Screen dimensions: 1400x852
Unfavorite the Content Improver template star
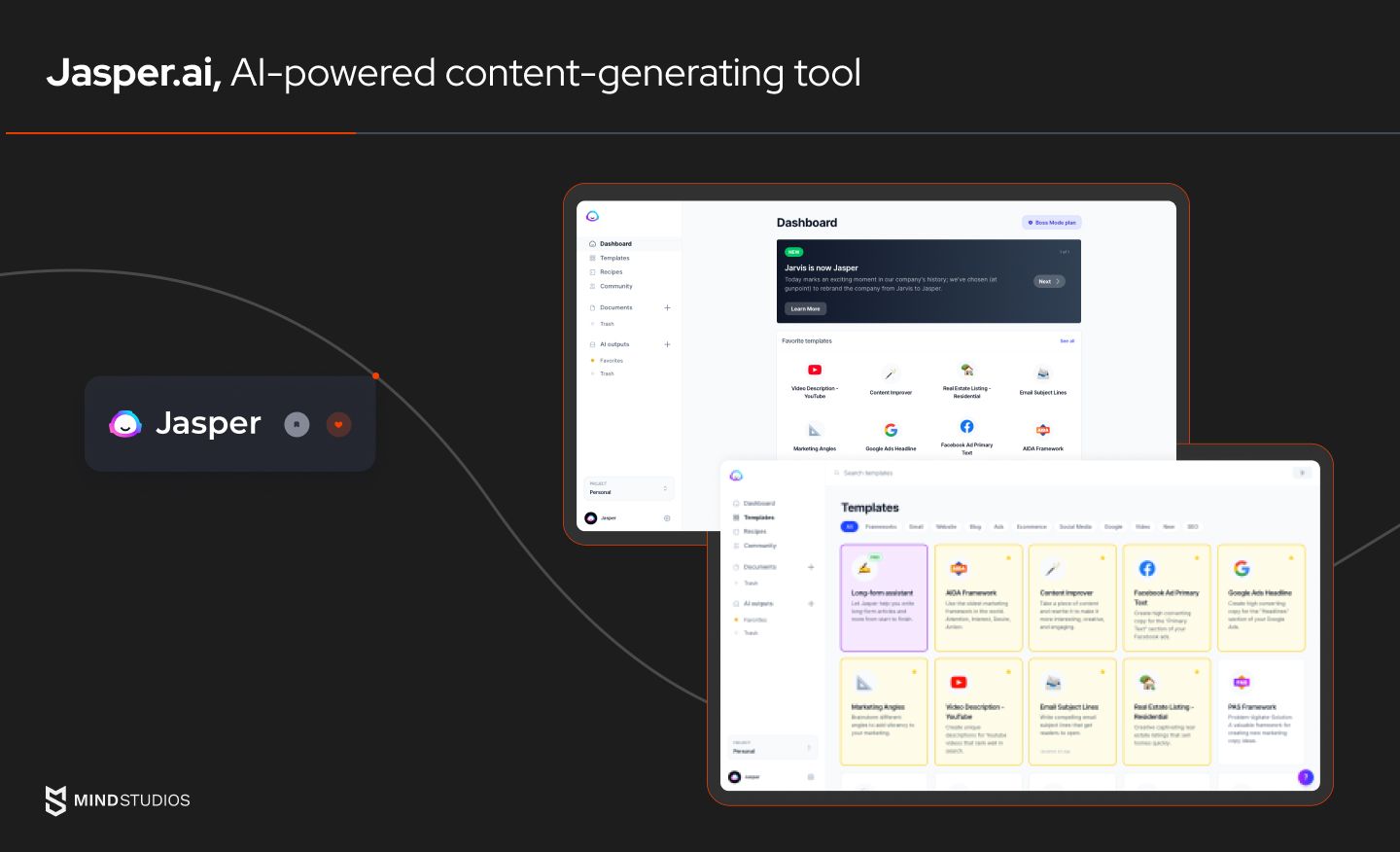pyautogui.click(x=1102, y=558)
